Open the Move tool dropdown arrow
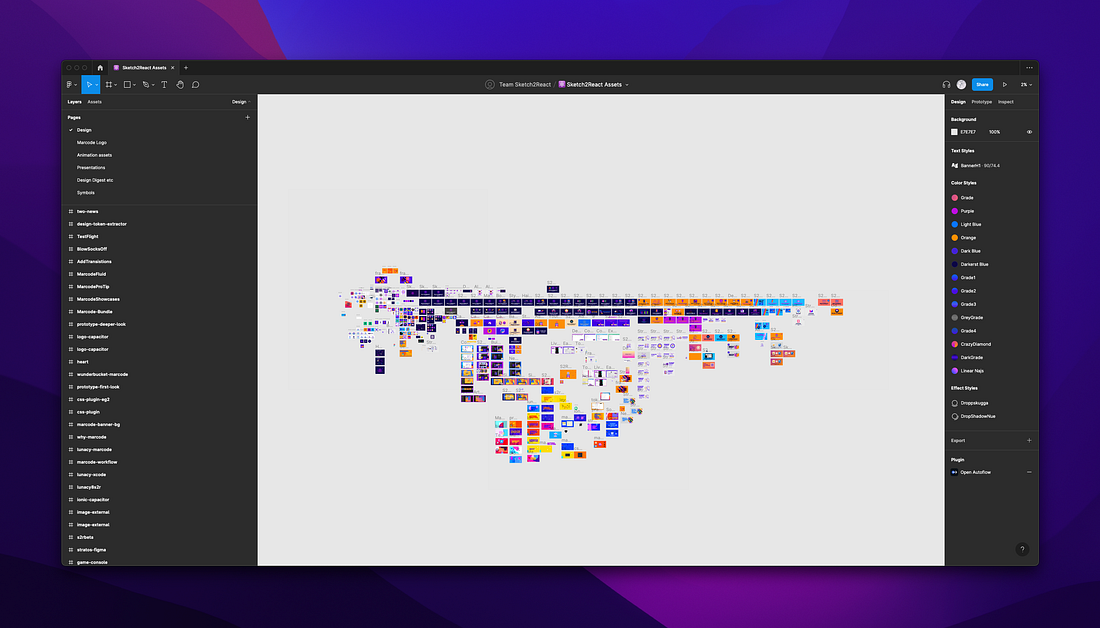Image resolution: width=1100 pixels, height=628 pixels. 98,84
